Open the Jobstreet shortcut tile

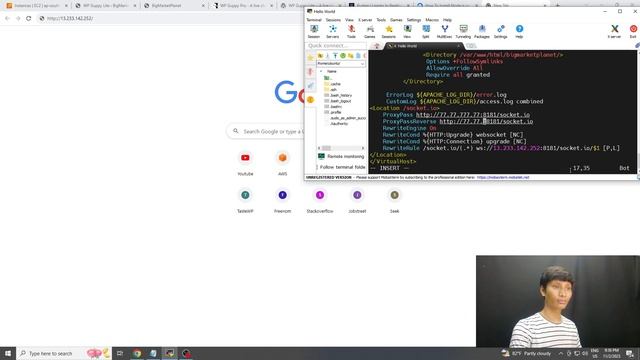coord(357,201)
